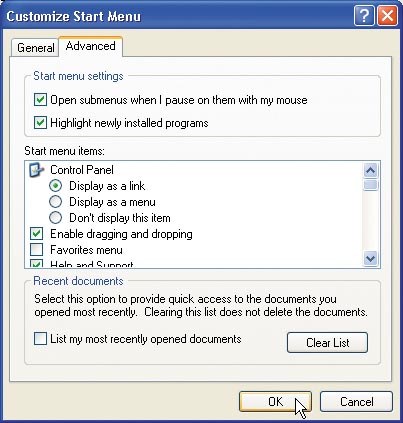Click the Start menu items scrollbar thumb

pyautogui.click(x=371, y=185)
